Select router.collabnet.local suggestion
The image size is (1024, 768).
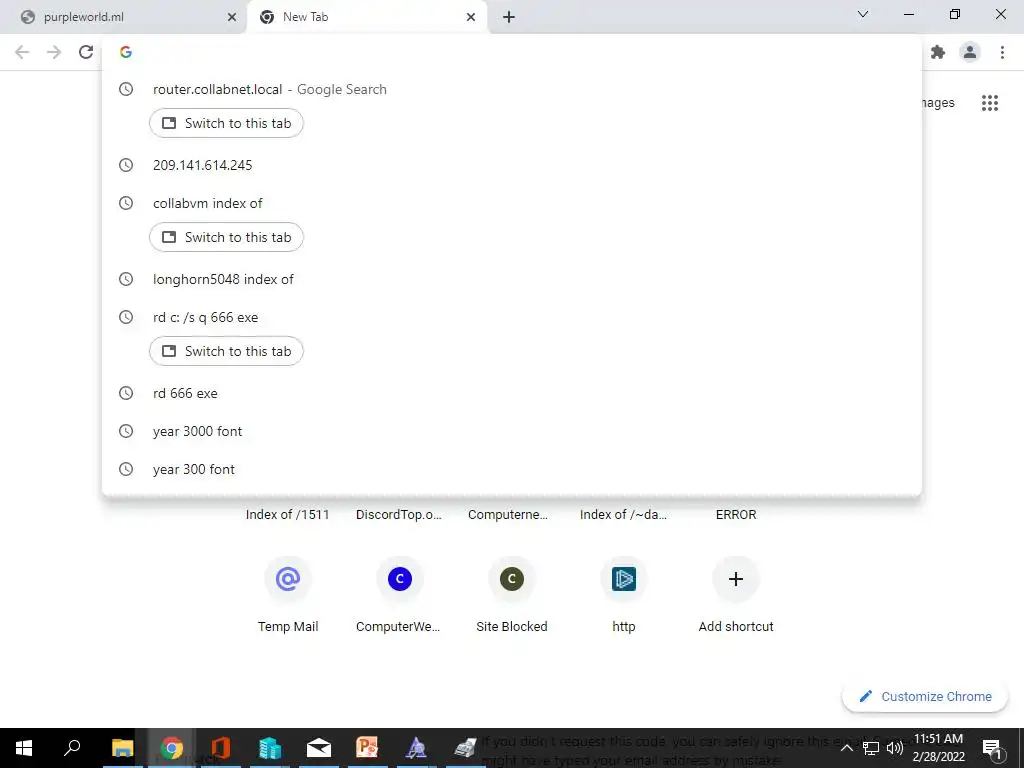[512, 89]
